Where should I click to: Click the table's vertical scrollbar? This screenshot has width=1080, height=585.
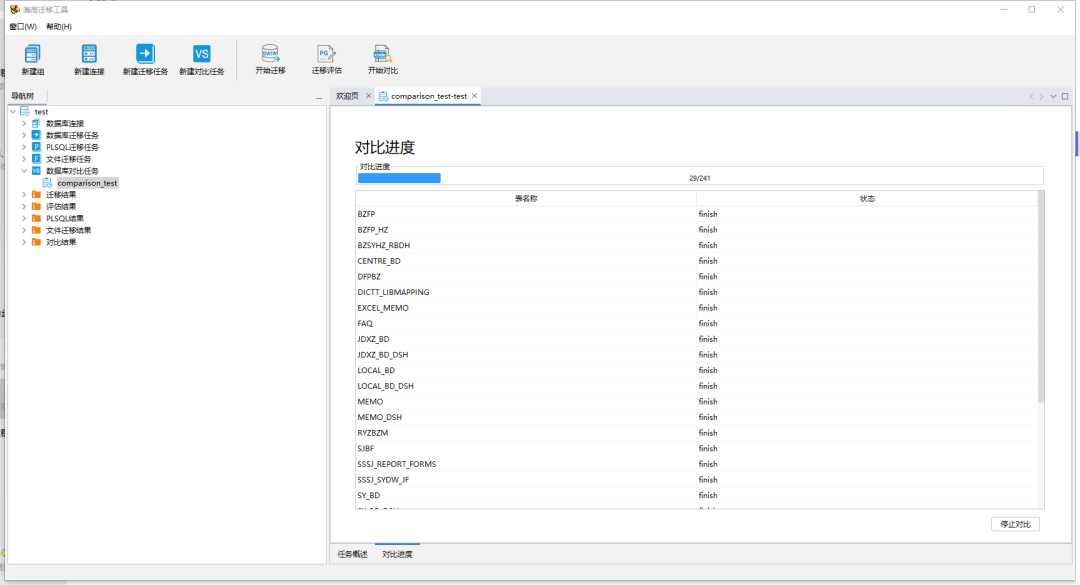pos(1041,296)
